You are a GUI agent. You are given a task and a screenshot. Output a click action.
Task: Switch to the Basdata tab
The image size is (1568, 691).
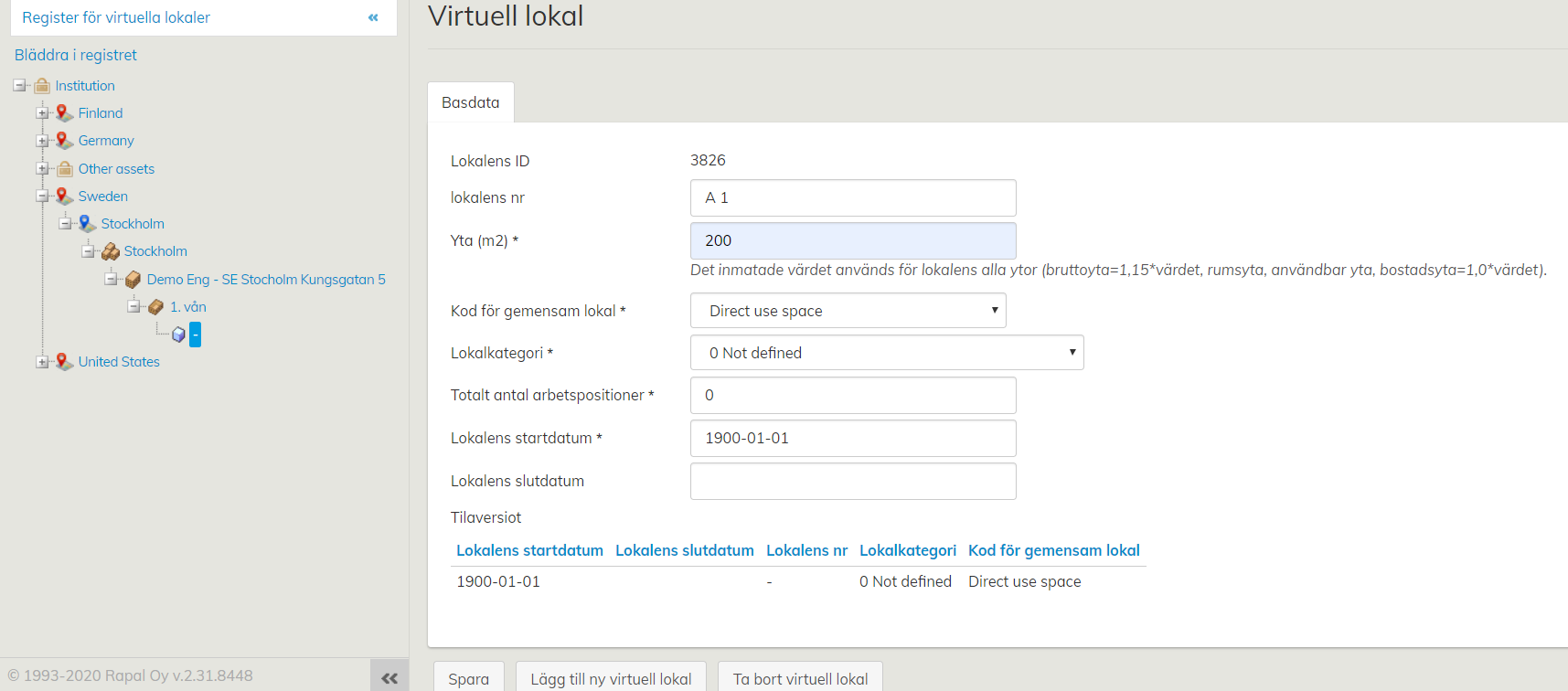tap(471, 102)
